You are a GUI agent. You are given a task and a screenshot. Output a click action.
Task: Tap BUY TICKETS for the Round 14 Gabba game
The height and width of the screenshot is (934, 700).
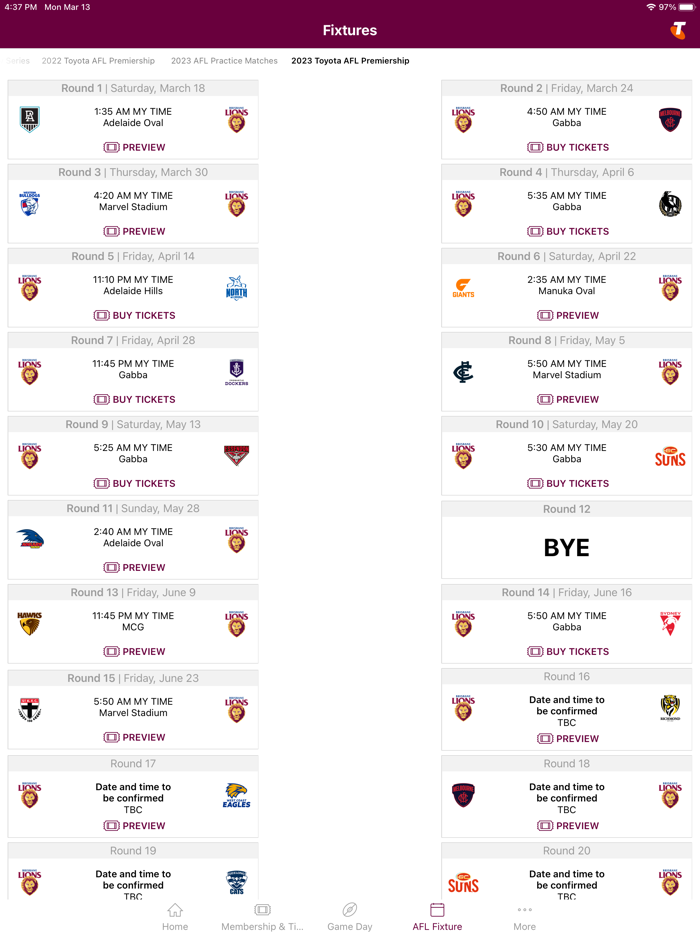[x=568, y=651]
